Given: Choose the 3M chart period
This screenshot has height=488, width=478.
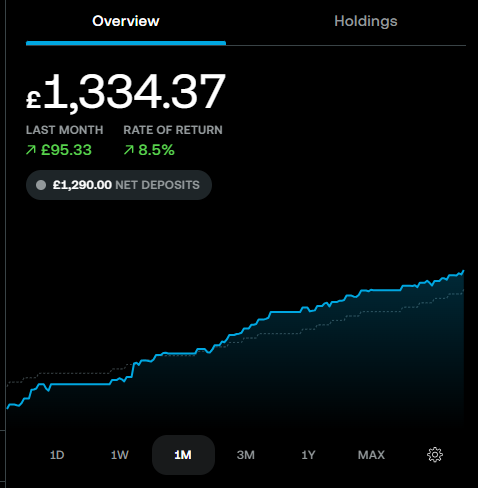Looking at the screenshot, I should tap(246, 455).
